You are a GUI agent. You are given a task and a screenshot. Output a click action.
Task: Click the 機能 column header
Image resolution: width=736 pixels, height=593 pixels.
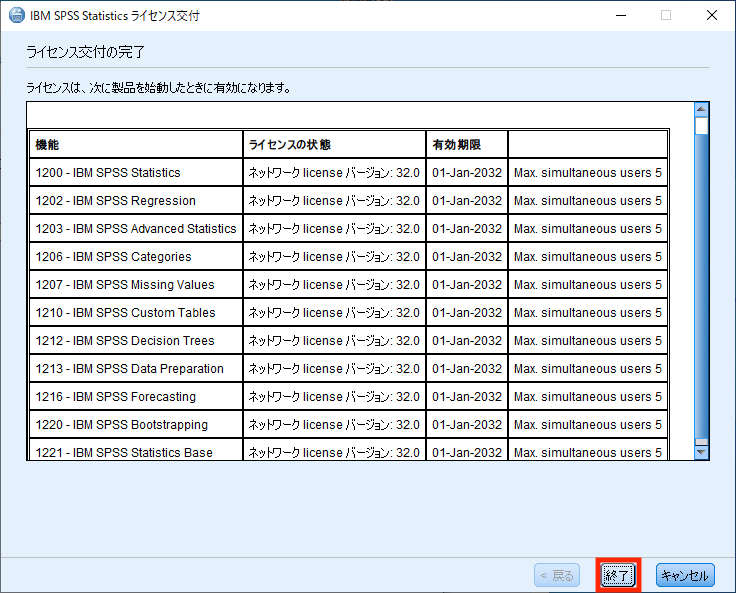click(136, 144)
